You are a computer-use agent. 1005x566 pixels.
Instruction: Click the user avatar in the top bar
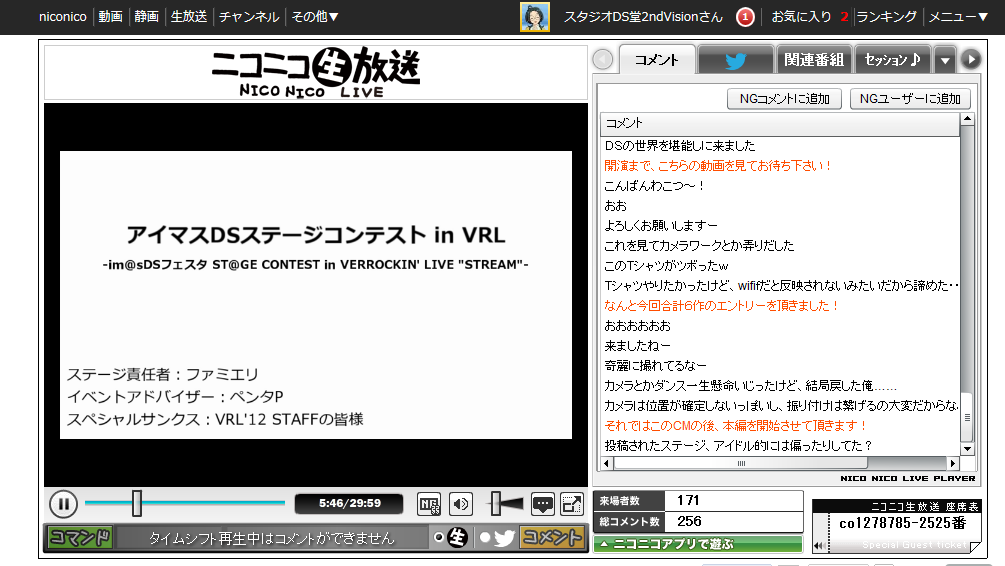click(x=535, y=17)
